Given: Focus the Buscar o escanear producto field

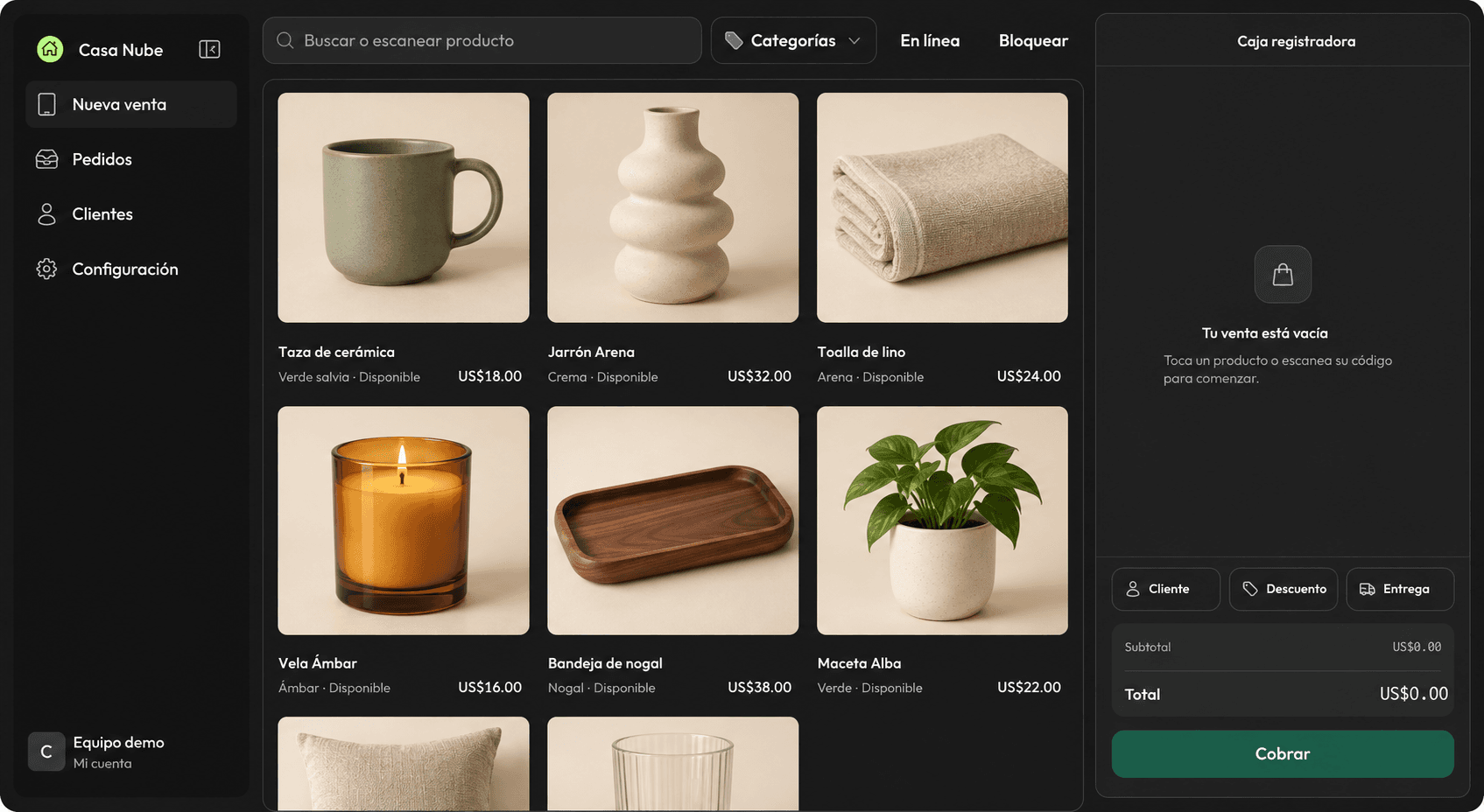Looking at the screenshot, I should point(482,40).
